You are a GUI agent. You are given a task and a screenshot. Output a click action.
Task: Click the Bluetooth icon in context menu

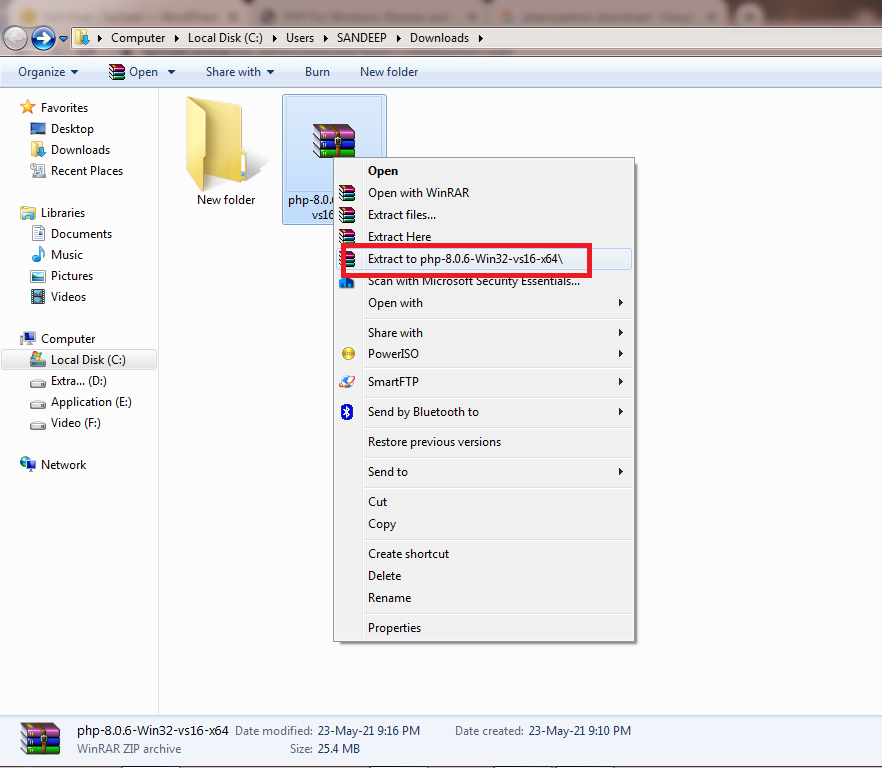[x=348, y=412]
